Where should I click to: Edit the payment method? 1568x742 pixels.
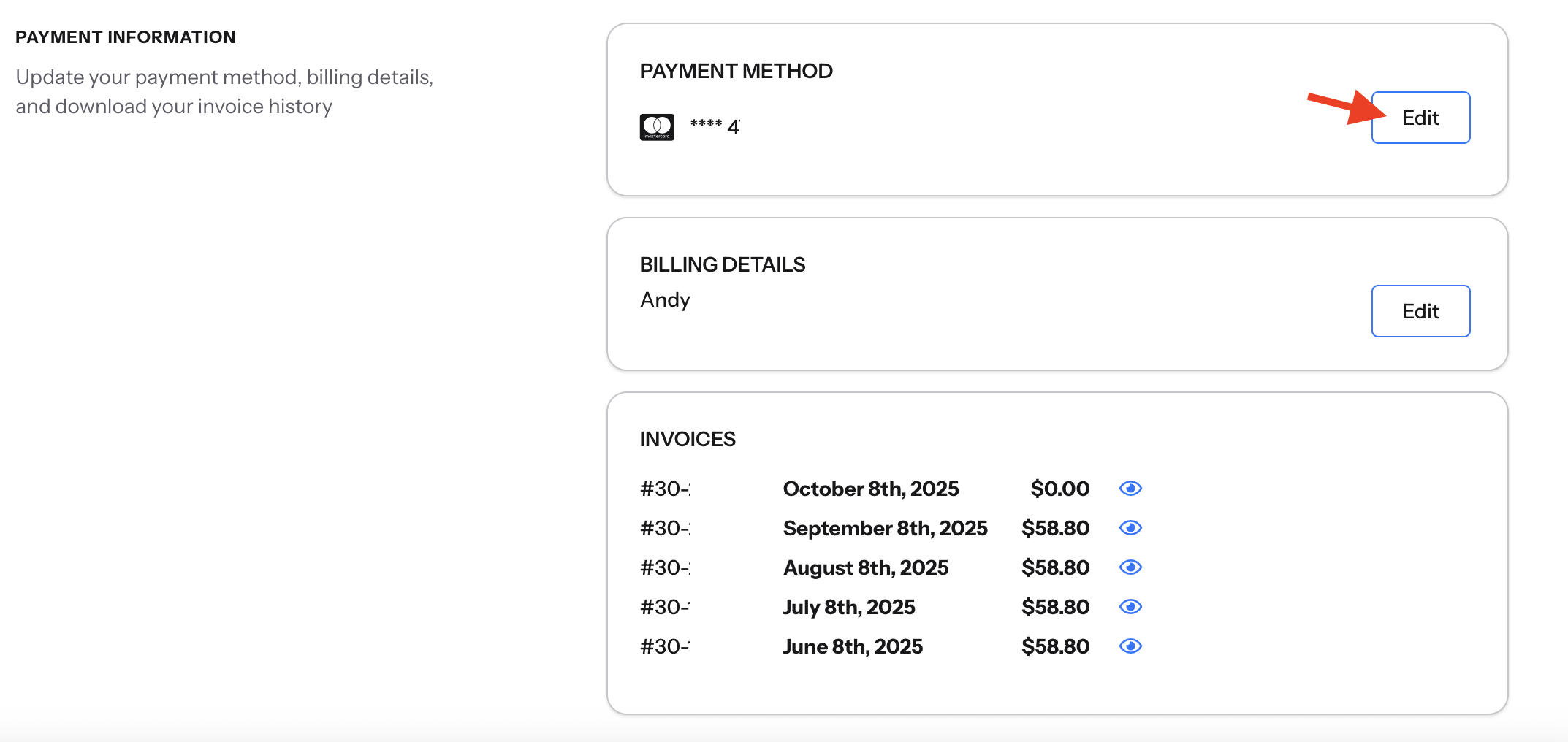(1420, 118)
